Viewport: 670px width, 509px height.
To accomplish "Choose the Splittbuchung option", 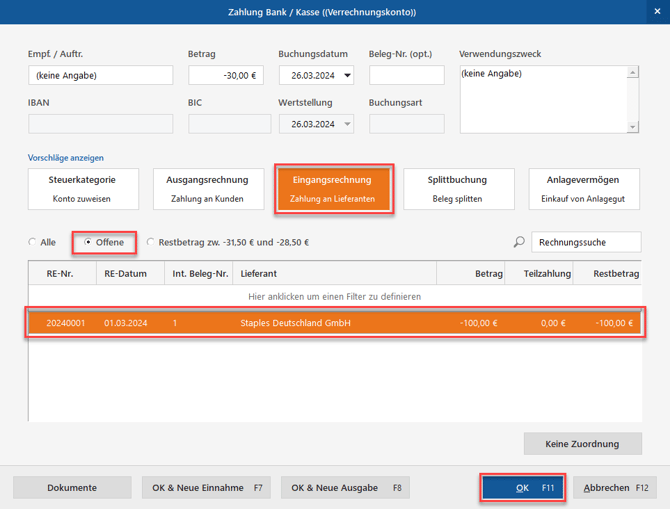I will tap(457, 189).
